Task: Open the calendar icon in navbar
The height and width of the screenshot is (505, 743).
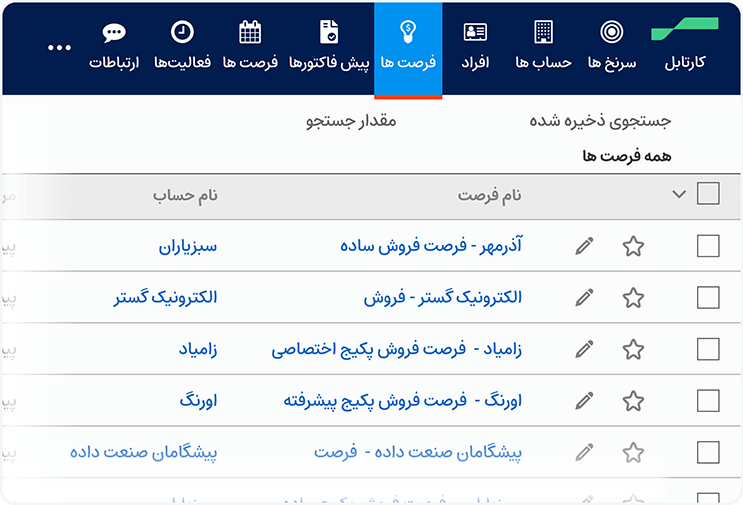Action: tap(250, 33)
